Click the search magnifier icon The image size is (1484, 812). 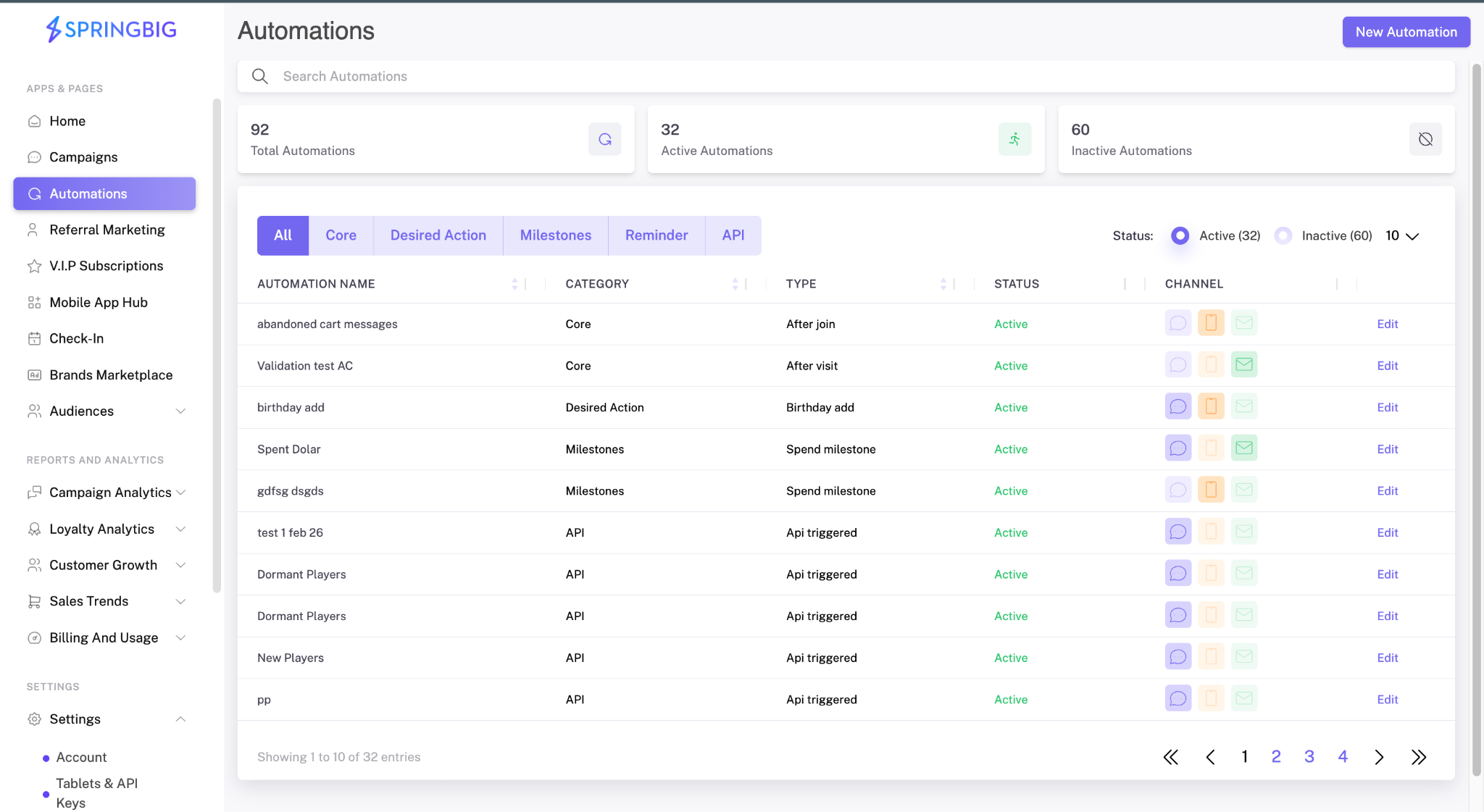[x=260, y=76]
